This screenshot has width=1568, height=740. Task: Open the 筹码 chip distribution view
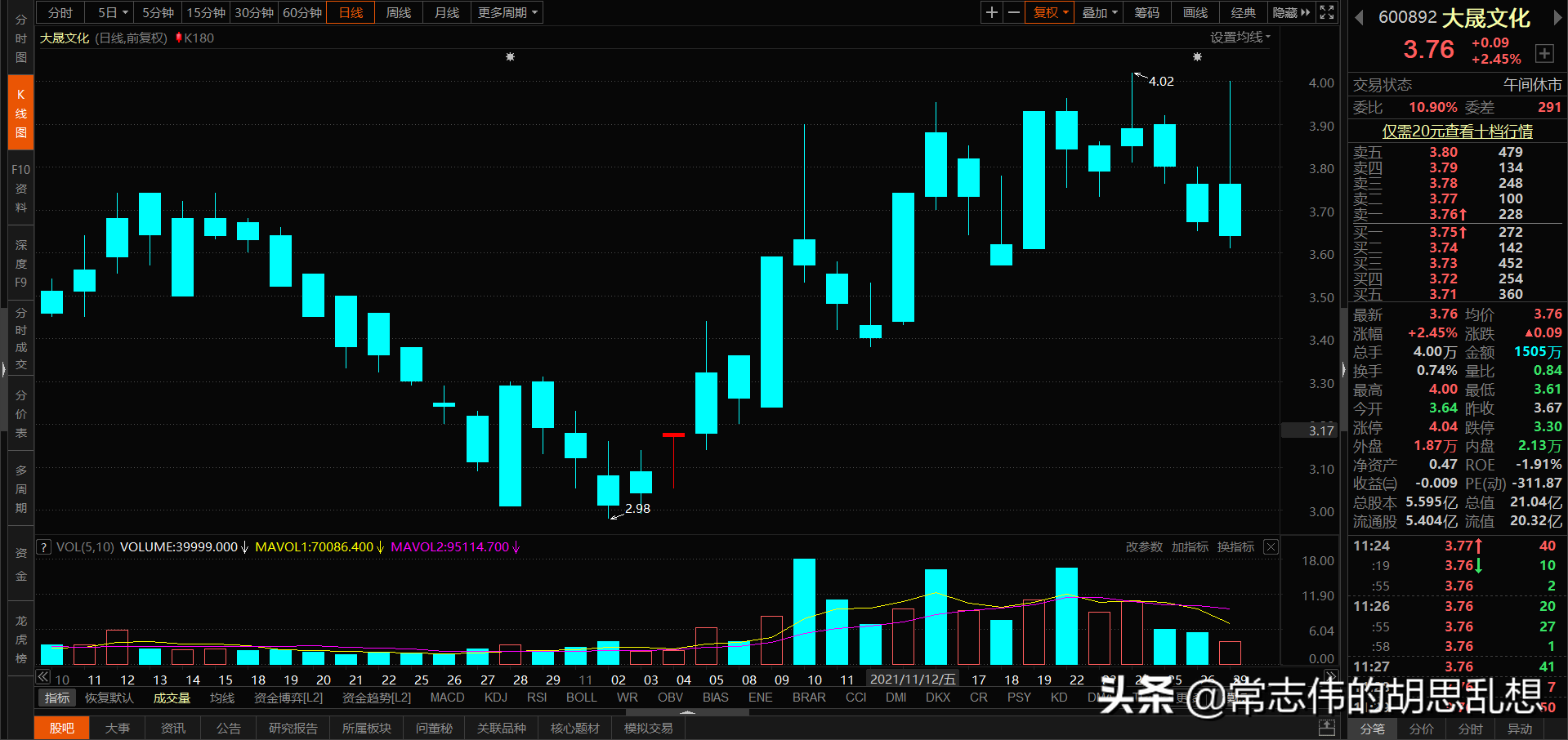tap(1146, 12)
